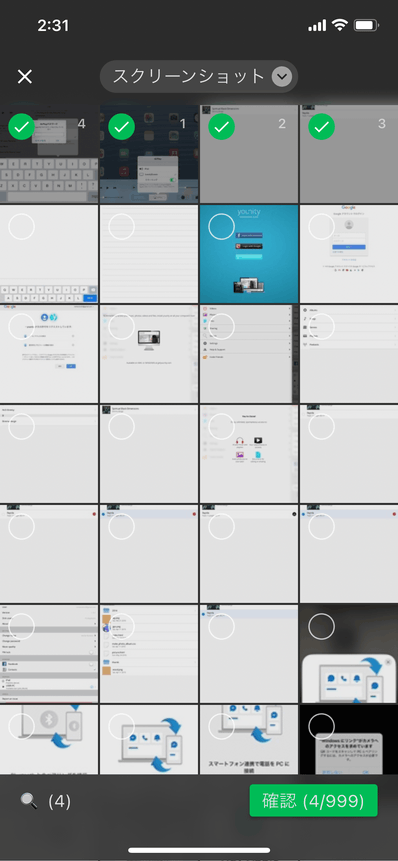Open the headphones and video icons thumbnail
Viewport: 398px width, 861px height.
(x=249, y=454)
